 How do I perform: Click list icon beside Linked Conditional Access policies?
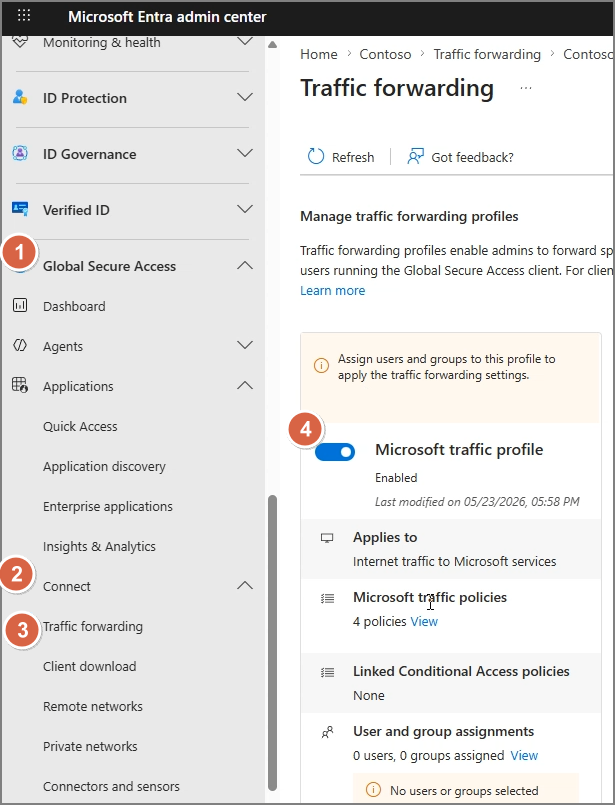pos(328,672)
